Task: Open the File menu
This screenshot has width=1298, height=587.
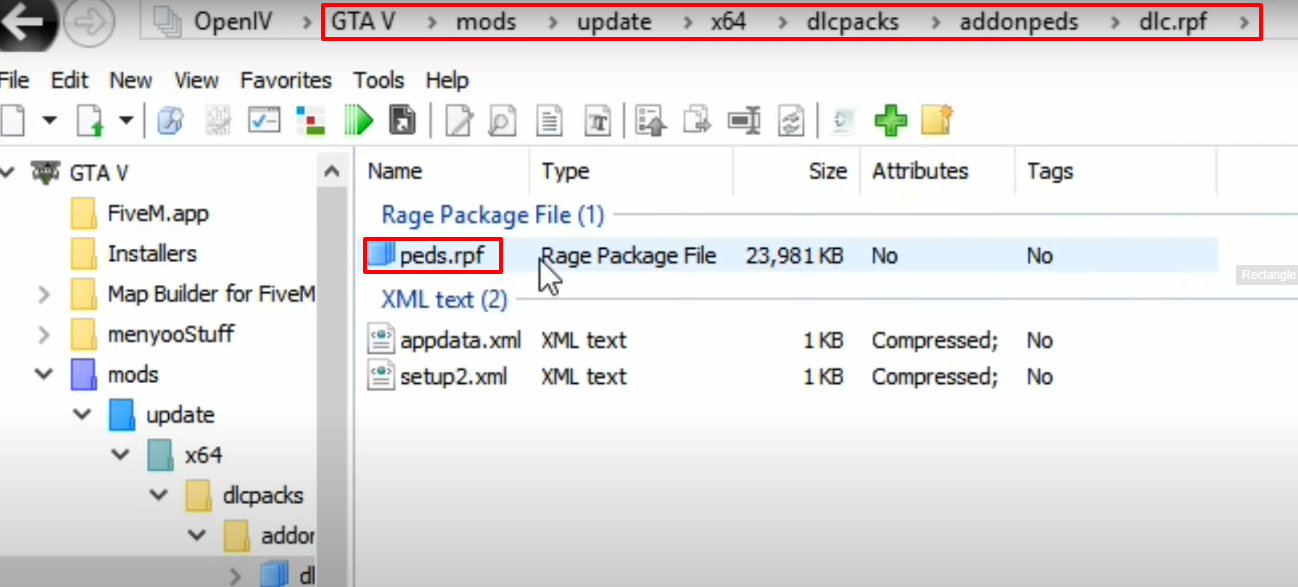Action: 14,80
